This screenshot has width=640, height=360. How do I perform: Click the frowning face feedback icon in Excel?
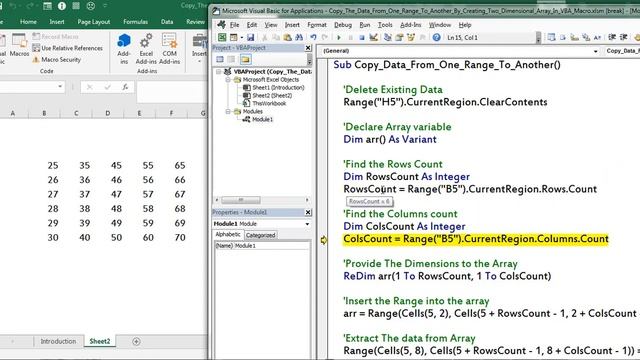point(91,6)
